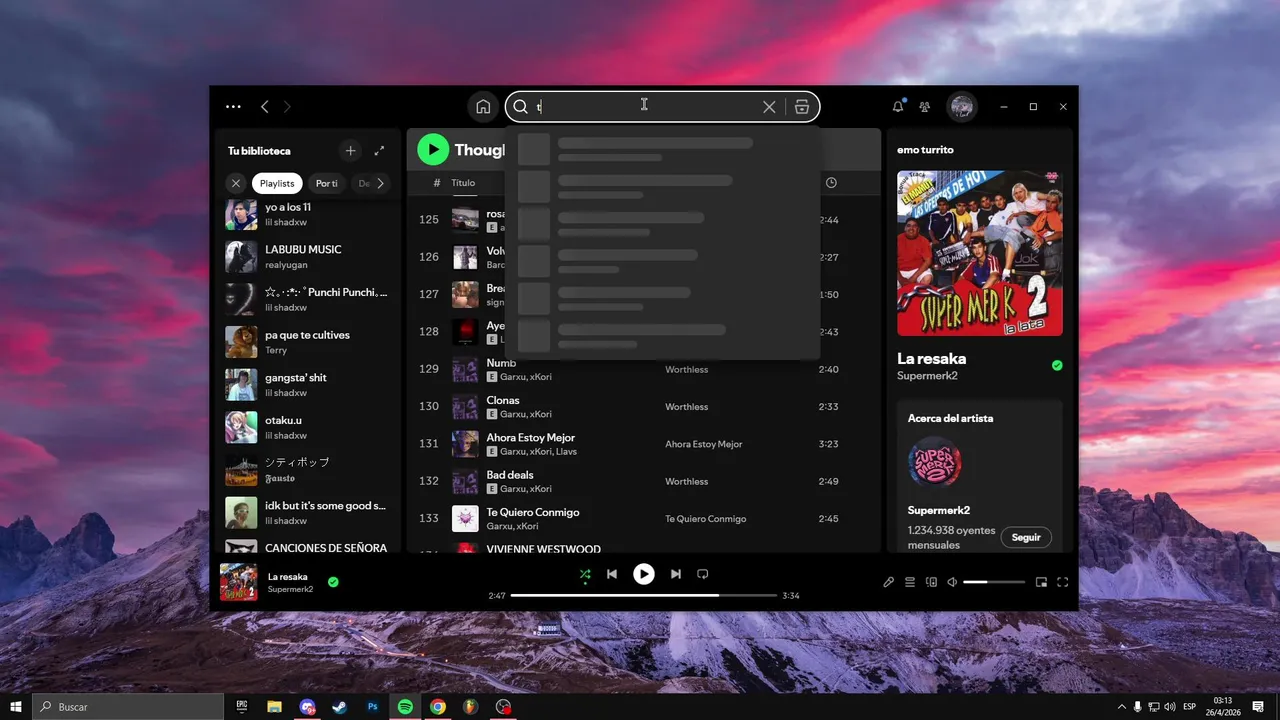1280x720 pixels.
Task: Clear the library filter with X
Action: click(236, 183)
